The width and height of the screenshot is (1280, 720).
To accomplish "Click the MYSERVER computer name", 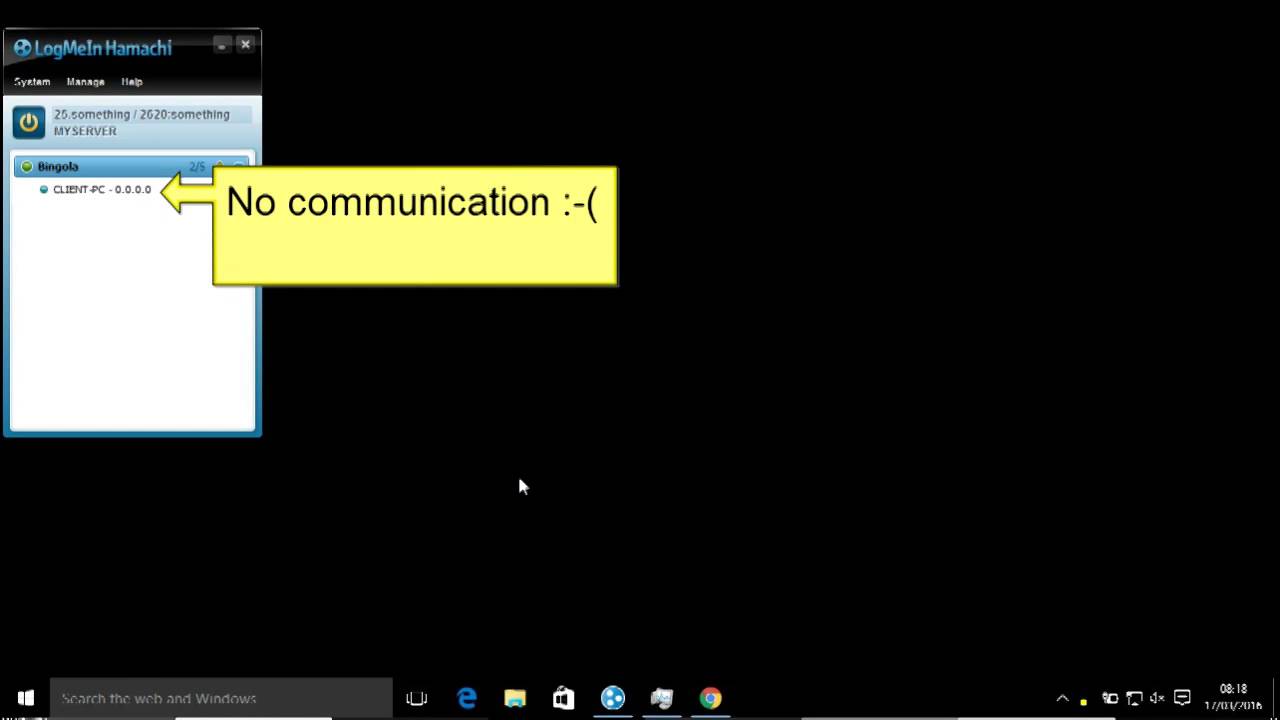I will (85, 131).
